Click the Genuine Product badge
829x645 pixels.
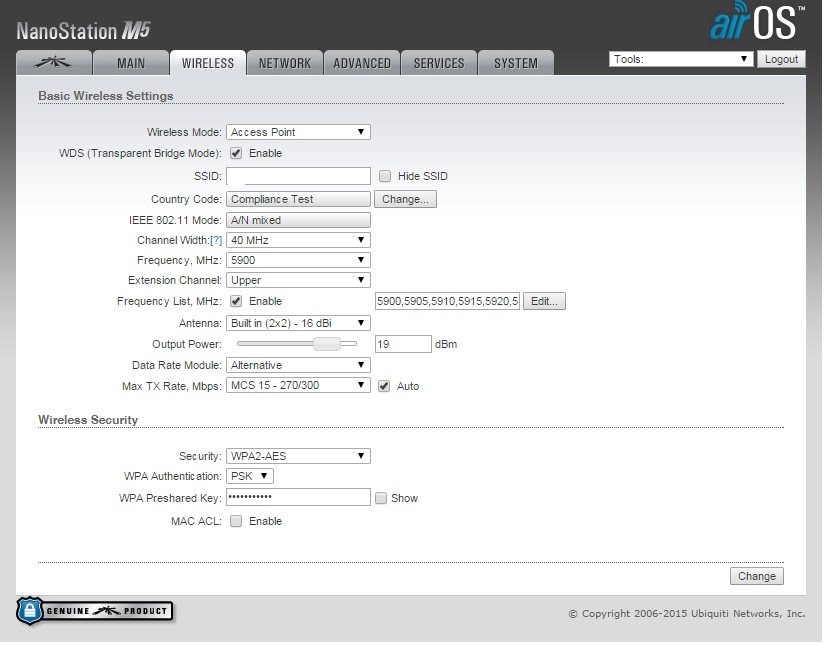[x=95, y=611]
